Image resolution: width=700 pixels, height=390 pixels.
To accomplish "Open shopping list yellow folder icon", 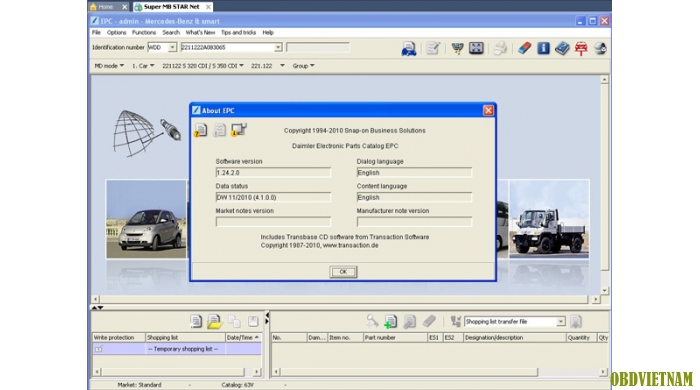I will 214,321.
